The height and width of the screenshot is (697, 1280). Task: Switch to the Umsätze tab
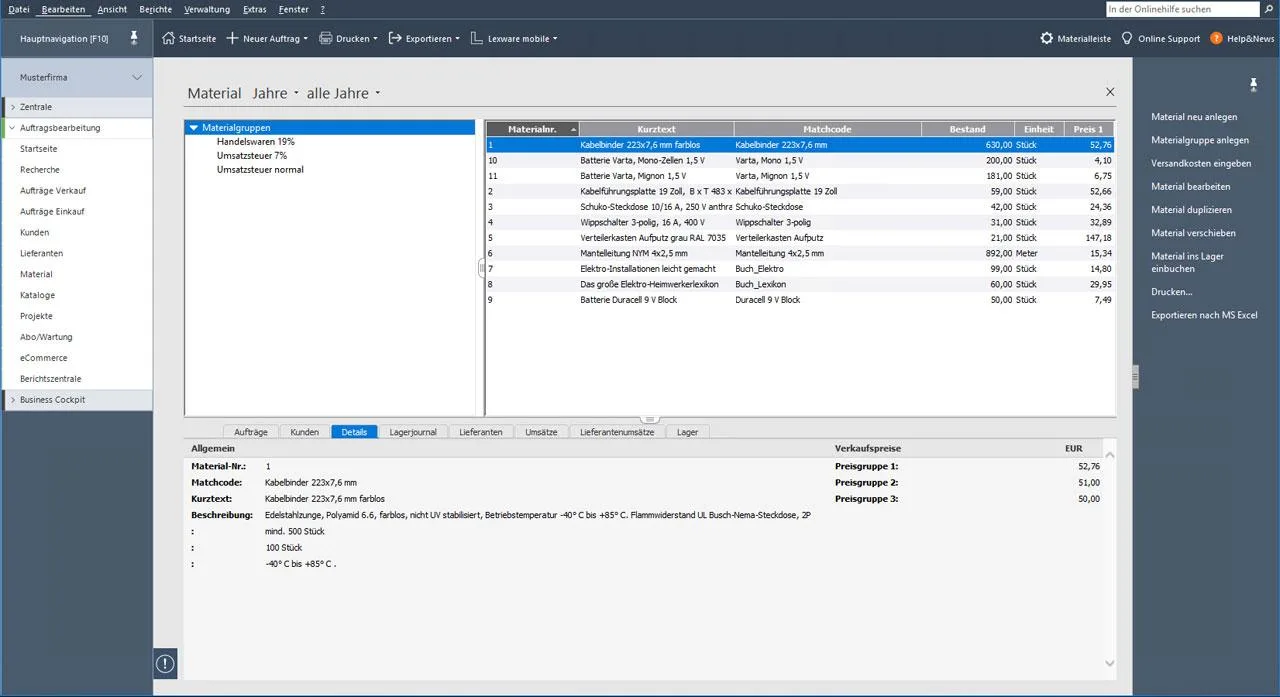point(541,432)
